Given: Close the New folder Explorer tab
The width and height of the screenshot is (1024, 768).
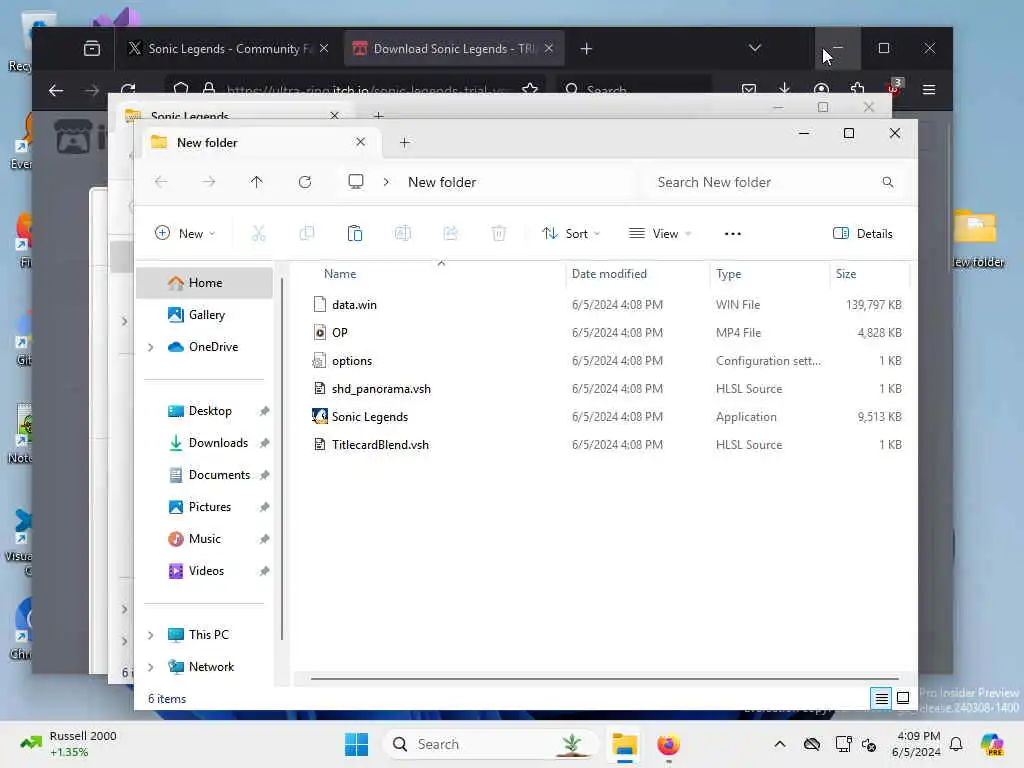Looking at the screenshot, I should coord(360,142).
